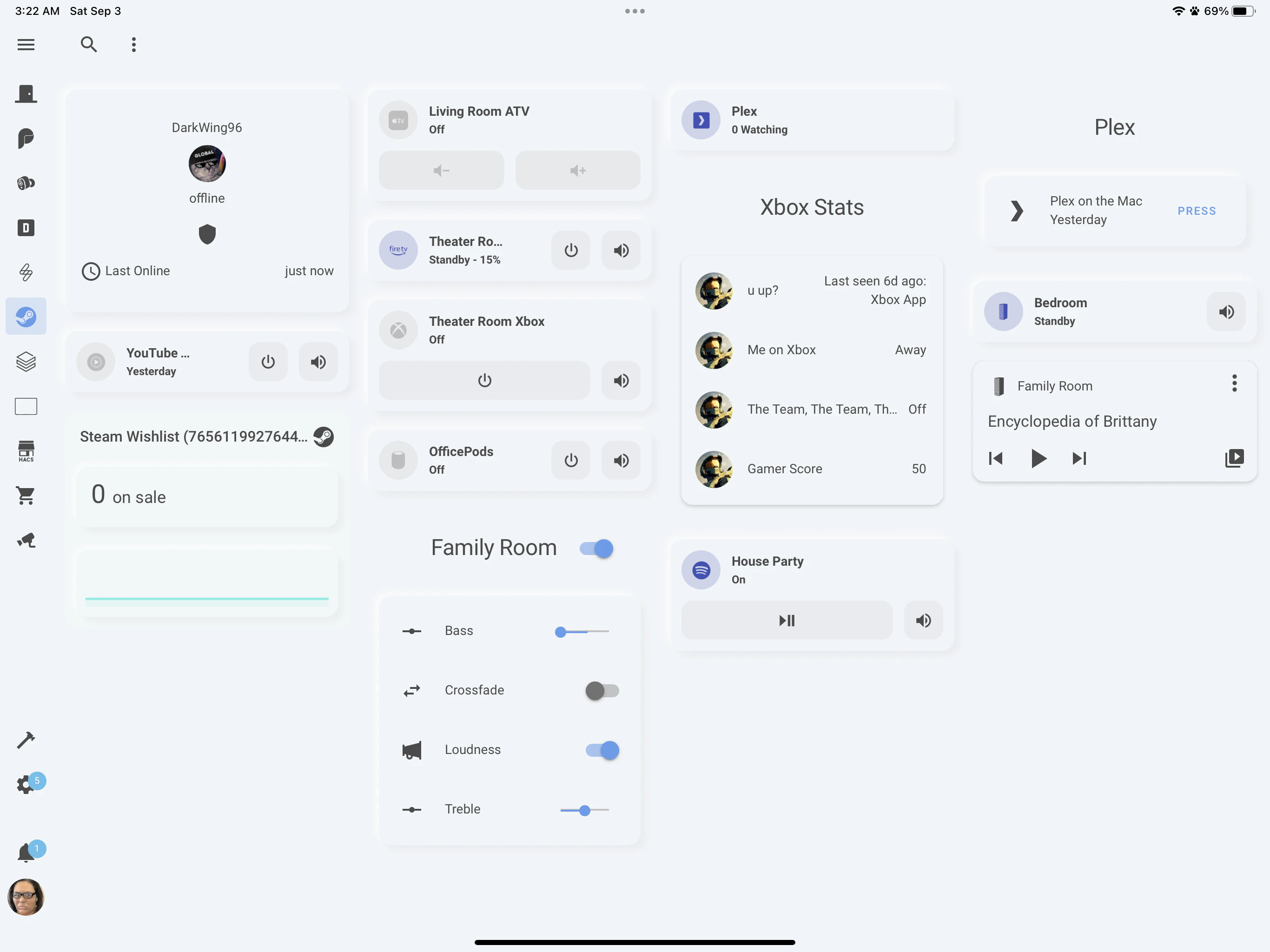
Task: Open Theater Room Xbox icon
Action: click(x=398, y=330)
